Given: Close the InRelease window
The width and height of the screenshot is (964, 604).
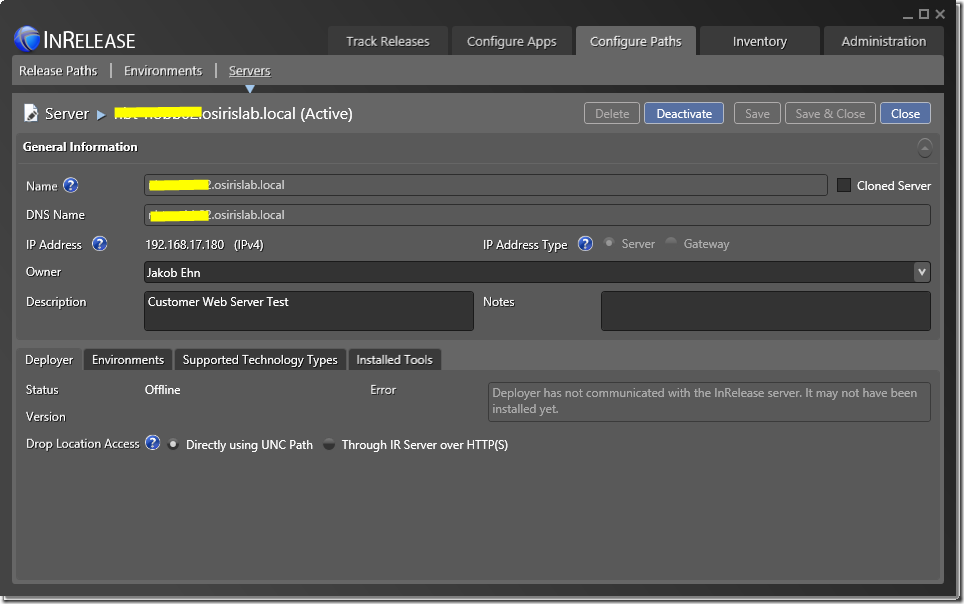Looking at the screenshot, I should pos(940,14).
